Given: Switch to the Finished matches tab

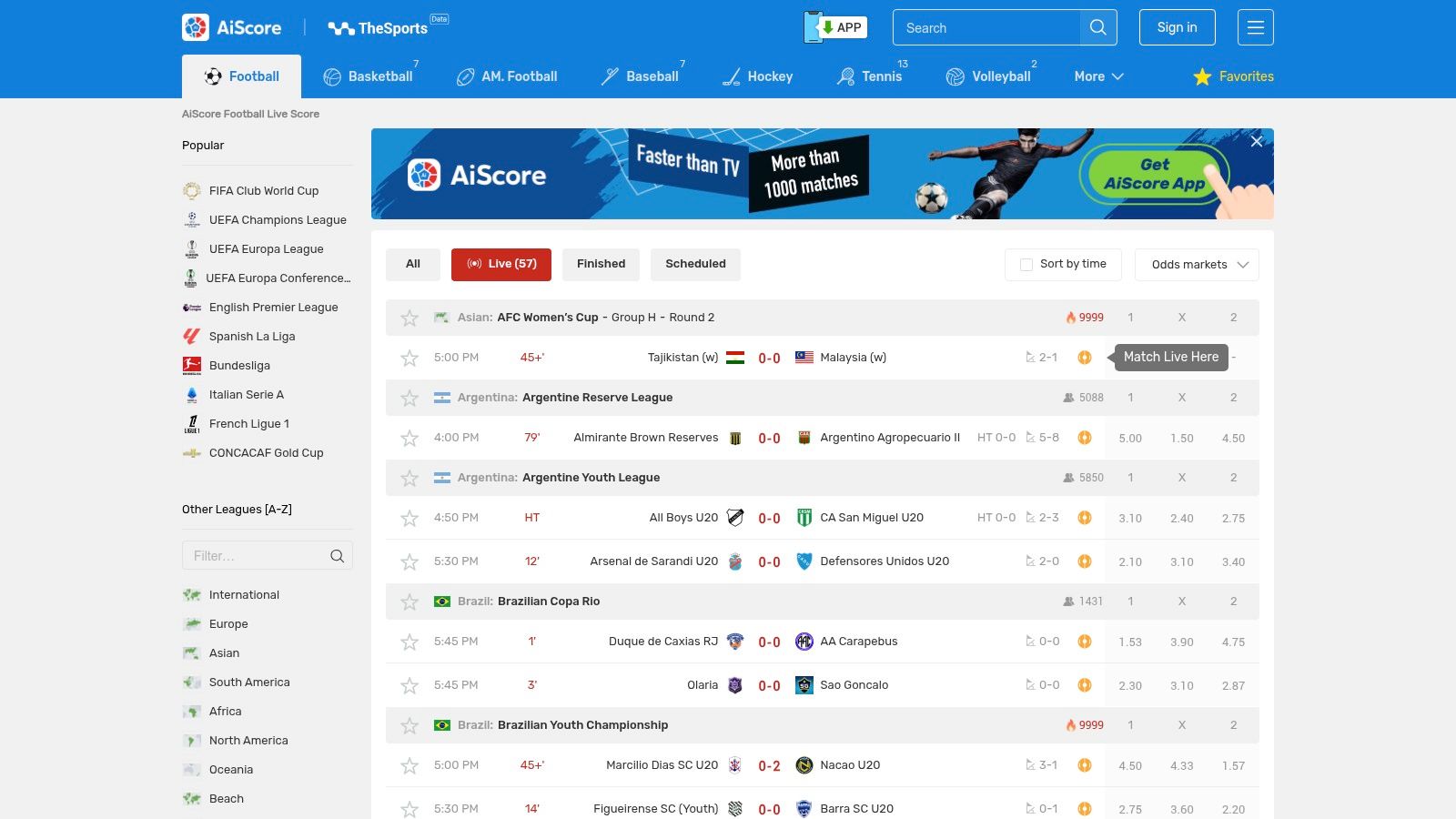Looking at the screenshot, I should coord(601,264).
